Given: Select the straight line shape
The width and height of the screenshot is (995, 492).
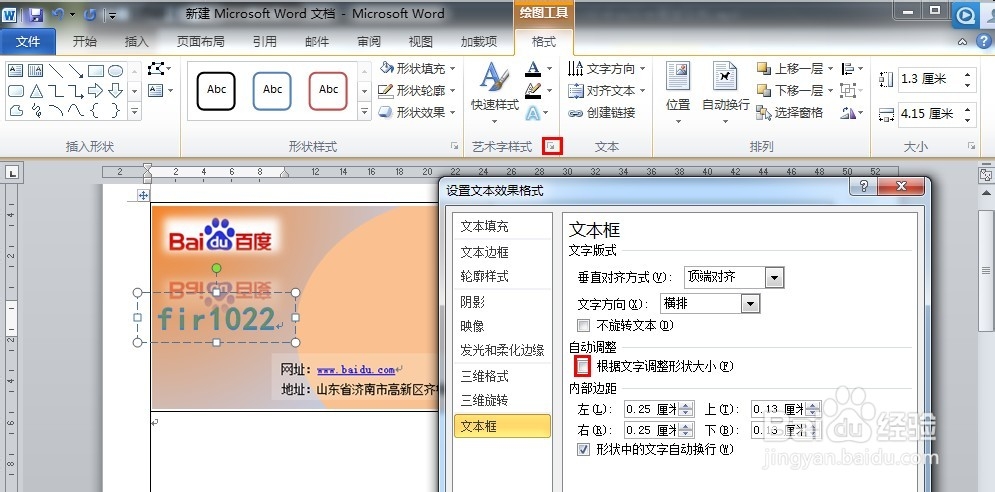Looking at the screenshot, I should [56, 70].
